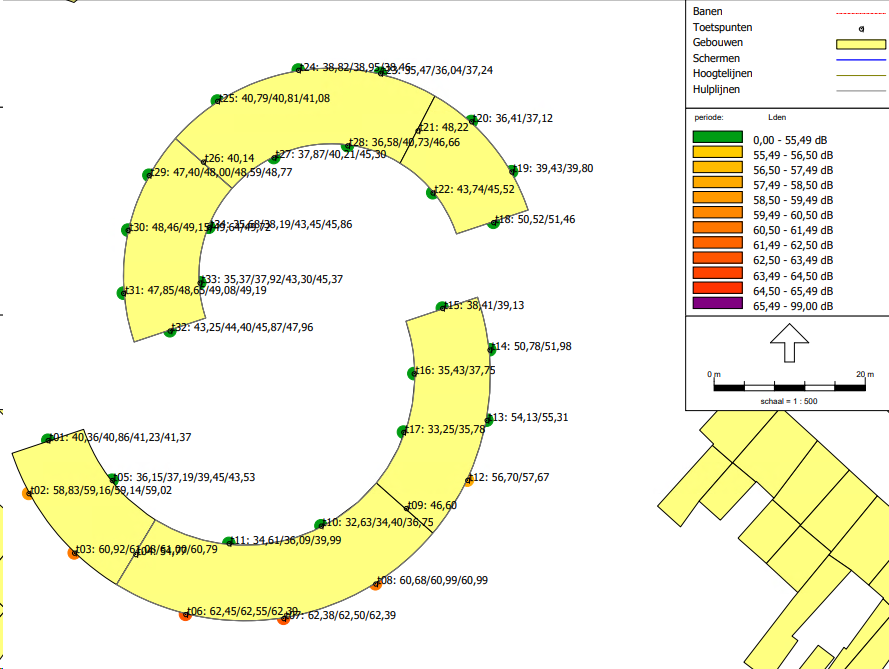Click the label t33: 35,37/37,92/43,30/45,37
This screenshot has height=669, width=889.
pyautogui.click(x=273, y=280)
